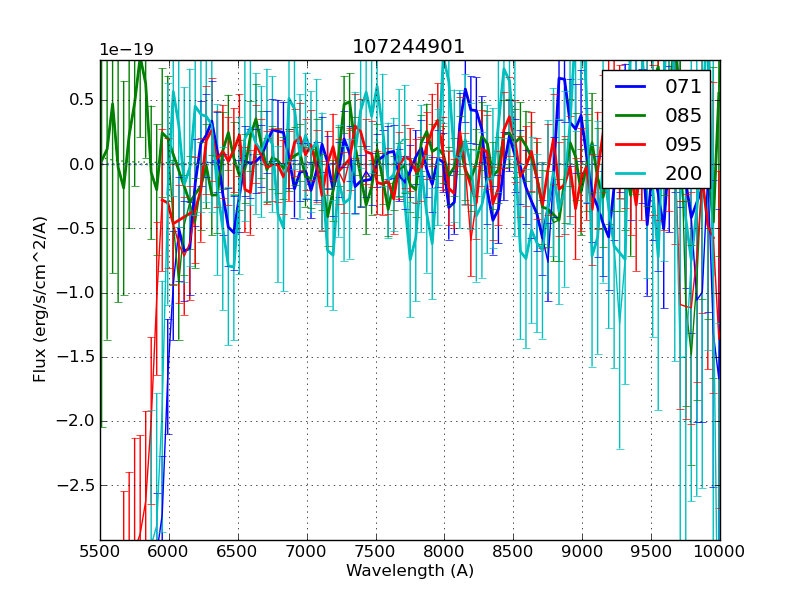The width and height of the screenshot is (800, 600).
Task: Click the cyan line swatch in legend
Action: tap(634, 173)
